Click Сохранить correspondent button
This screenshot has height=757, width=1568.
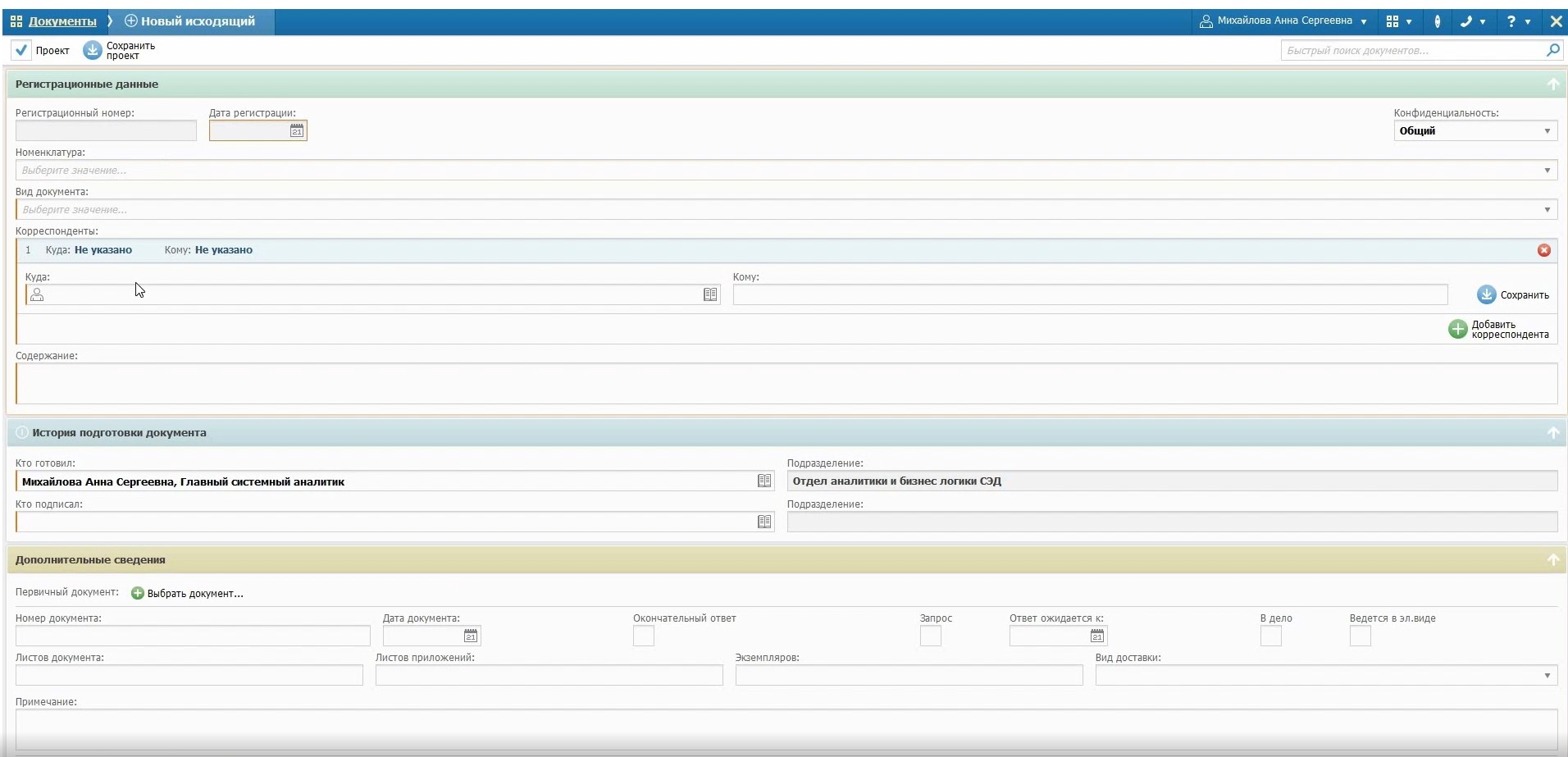[x=1513, y=294]
